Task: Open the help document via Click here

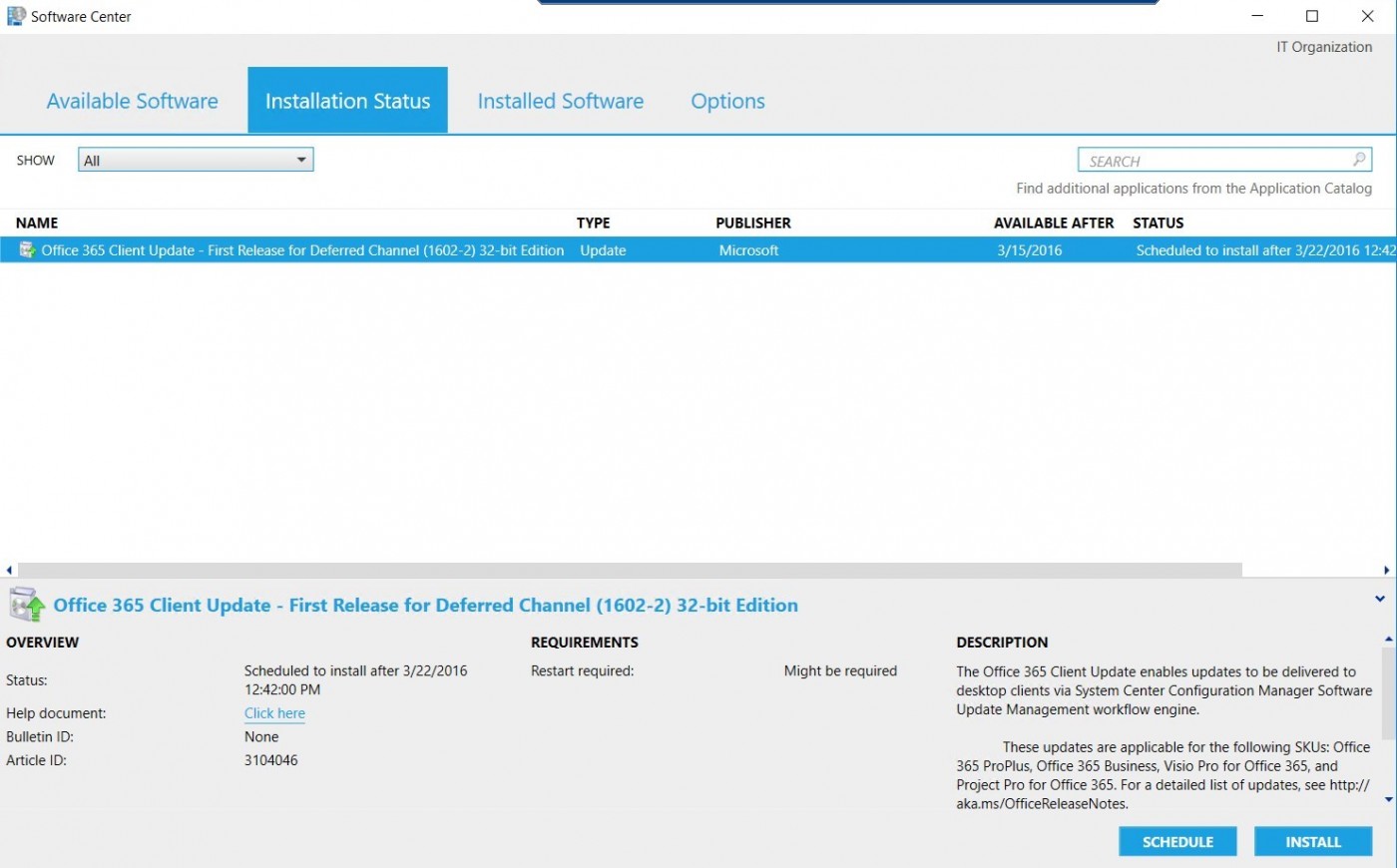Action: tap(273, 712)
